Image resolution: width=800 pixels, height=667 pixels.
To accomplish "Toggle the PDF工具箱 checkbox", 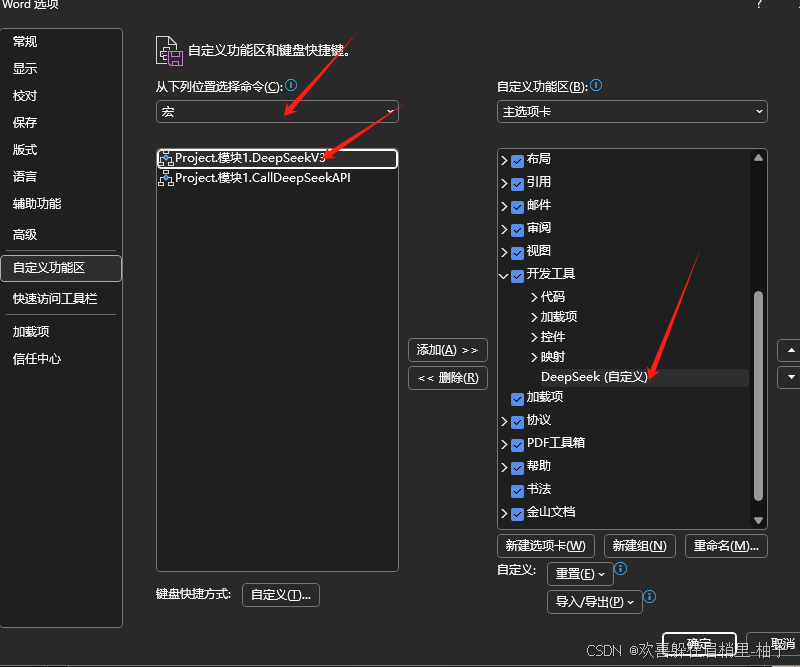I will (x=517, y=445).
